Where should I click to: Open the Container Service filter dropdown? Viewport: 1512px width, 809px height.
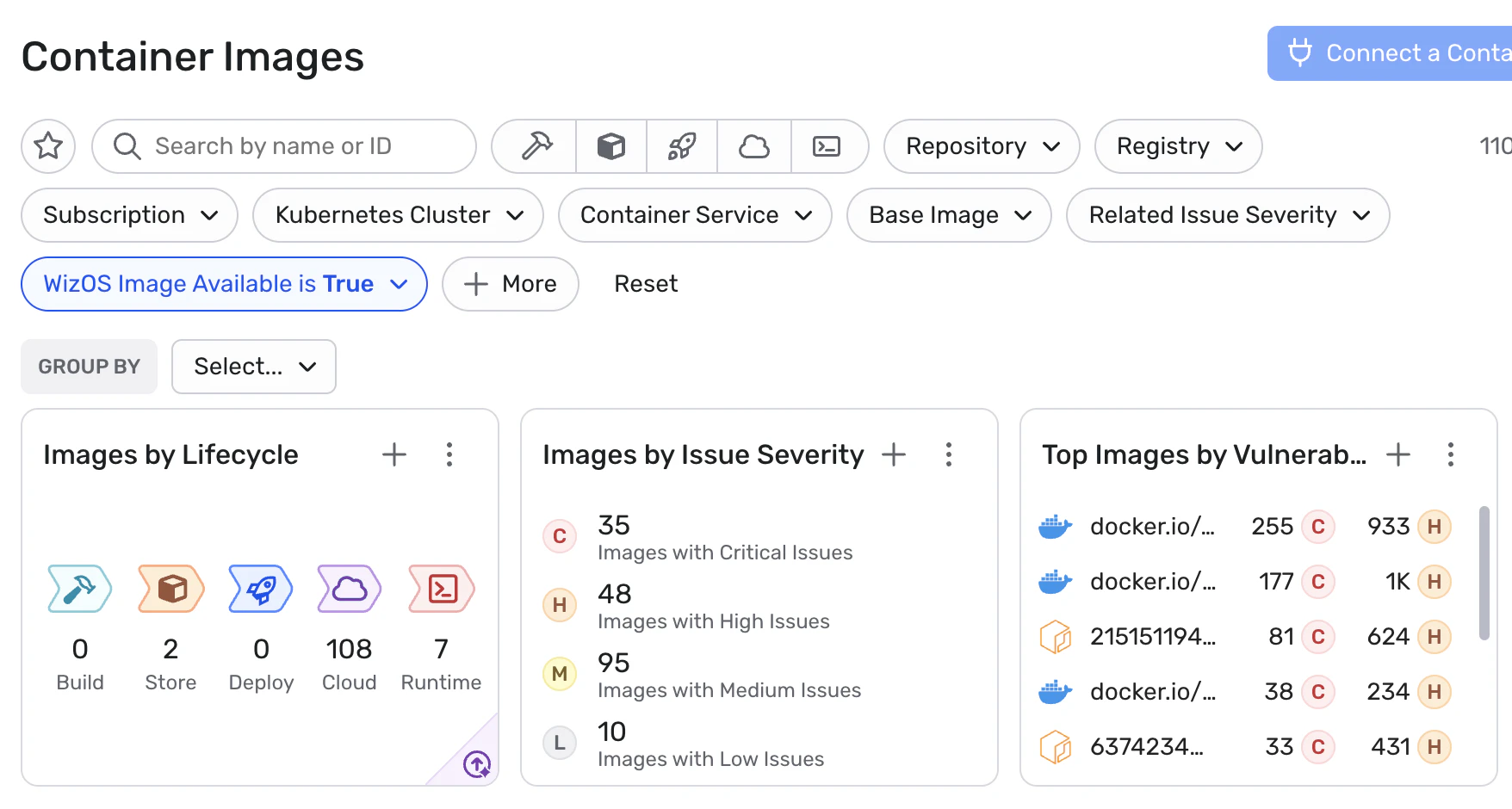coord(695,215)
